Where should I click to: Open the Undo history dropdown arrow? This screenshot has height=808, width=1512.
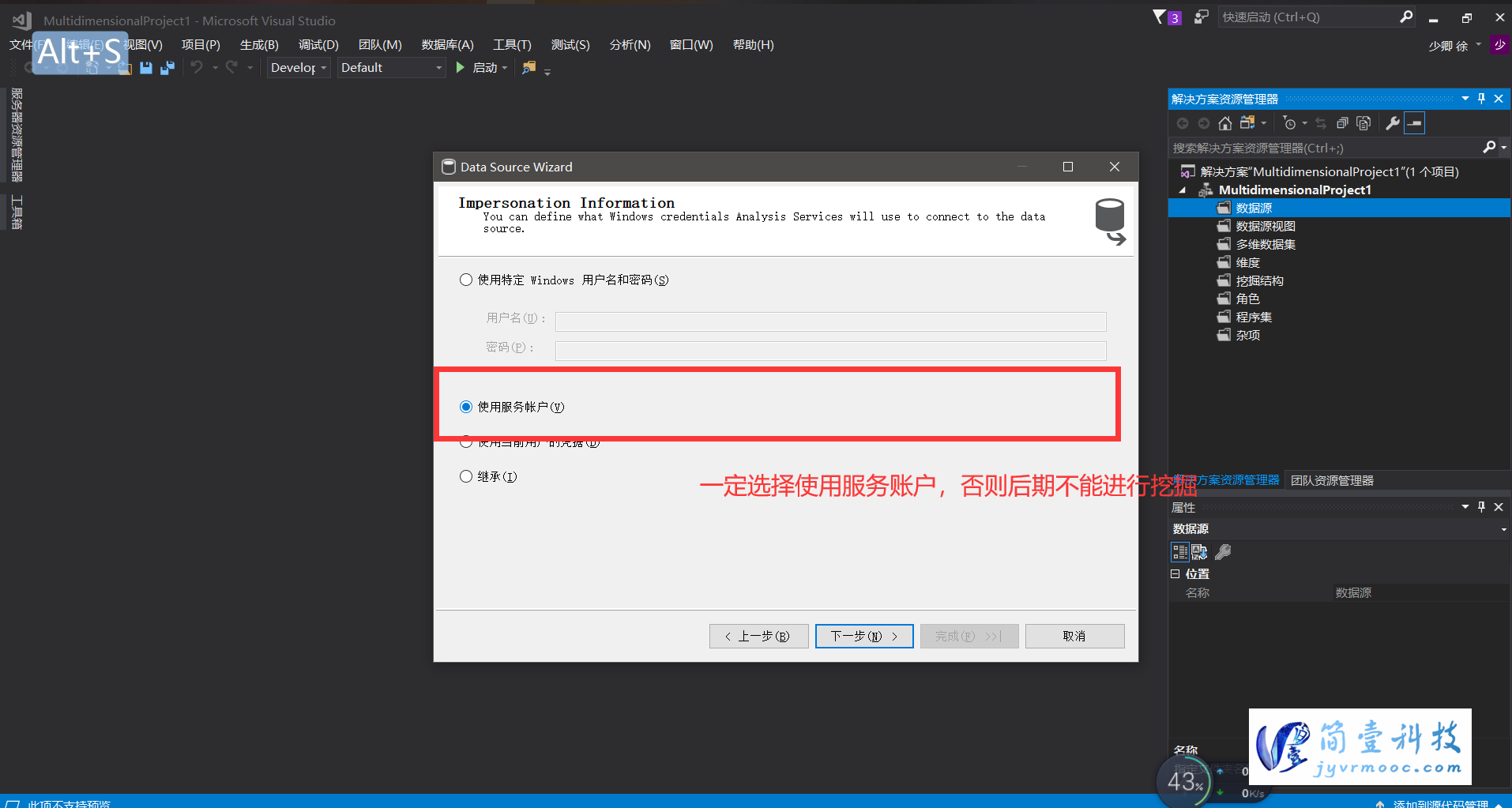tap(215, 68)
